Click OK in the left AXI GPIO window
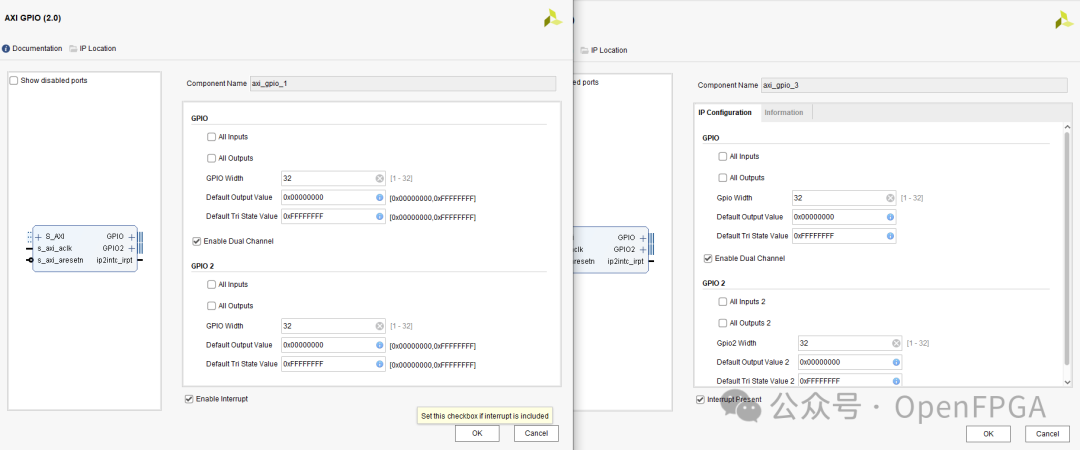The width and height of the screenshot is (1080, 450). pos(477,433)
